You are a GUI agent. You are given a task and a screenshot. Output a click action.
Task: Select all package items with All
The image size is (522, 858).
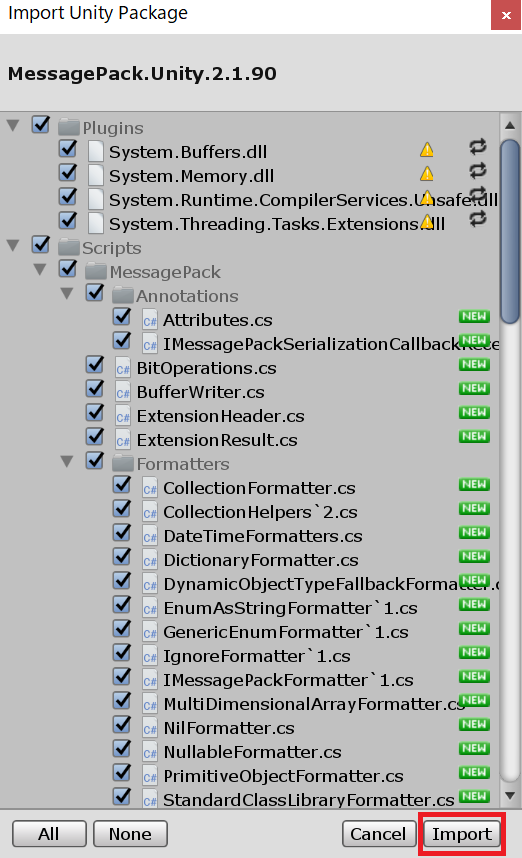[49, 833]
